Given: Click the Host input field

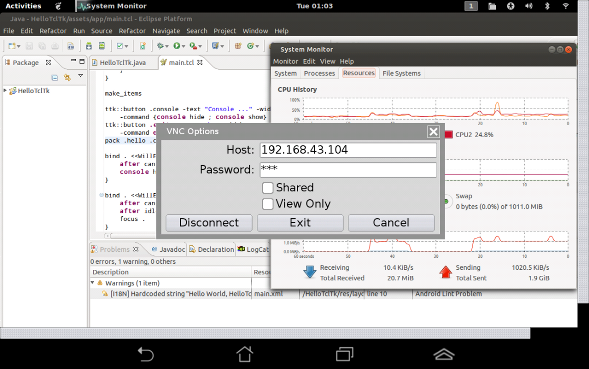Looking at the screenshot, I should [348, 150].
